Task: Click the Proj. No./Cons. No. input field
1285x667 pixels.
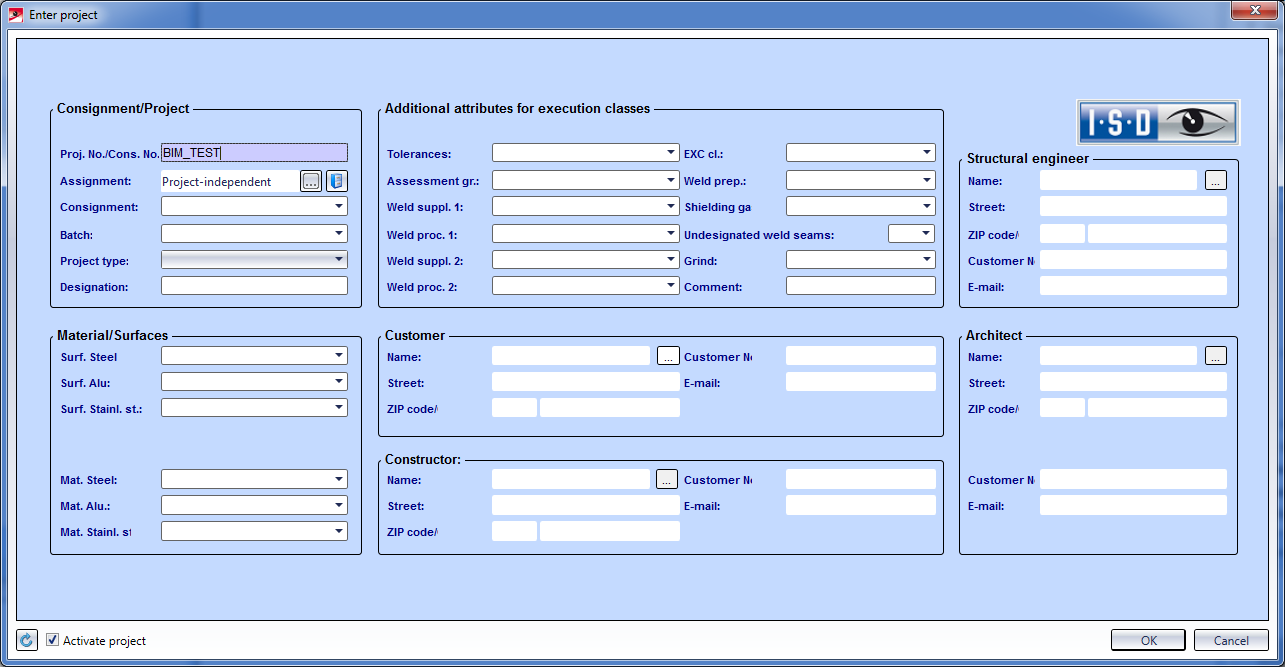Action: 254,153
